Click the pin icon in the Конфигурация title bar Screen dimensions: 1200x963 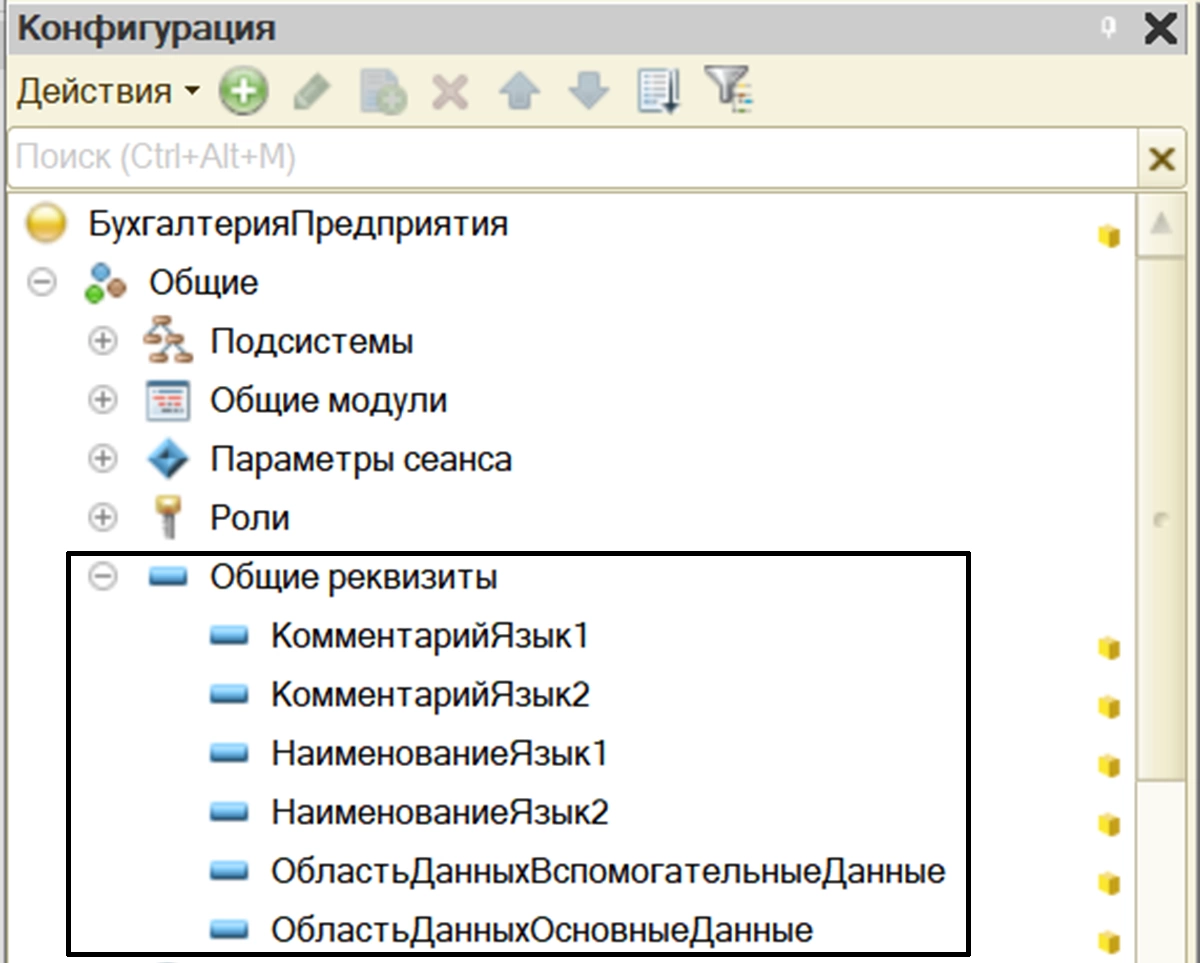1108,29
